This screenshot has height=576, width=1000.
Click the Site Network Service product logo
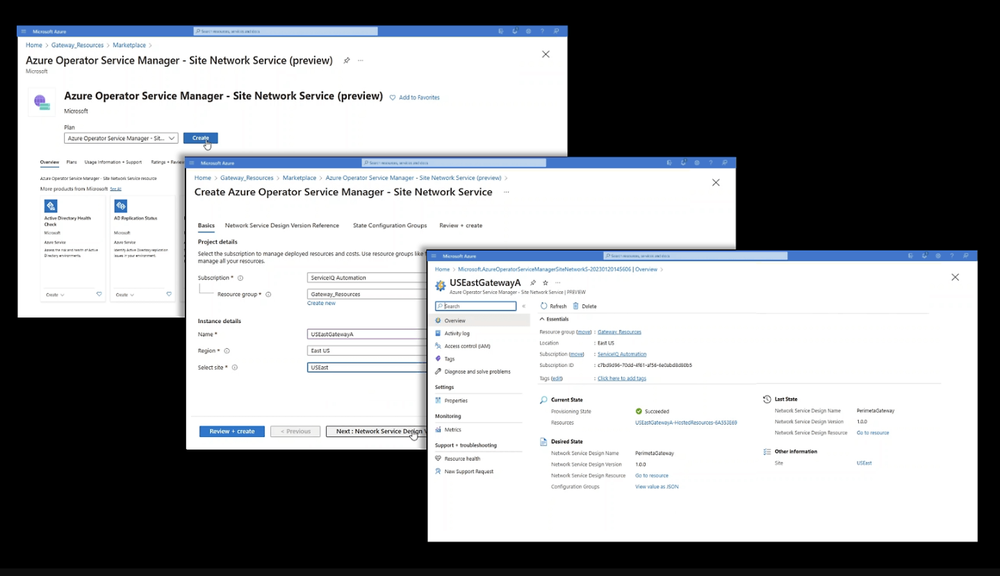[41, 102]
